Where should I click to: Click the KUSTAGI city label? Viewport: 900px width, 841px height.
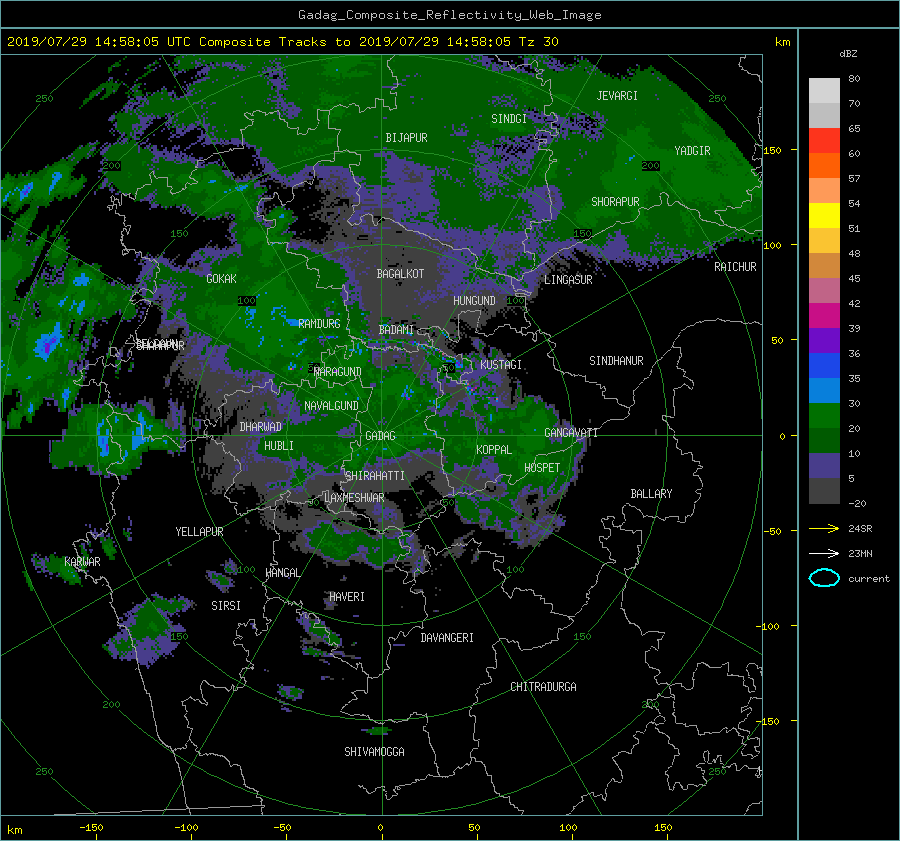tap(501, 365)
